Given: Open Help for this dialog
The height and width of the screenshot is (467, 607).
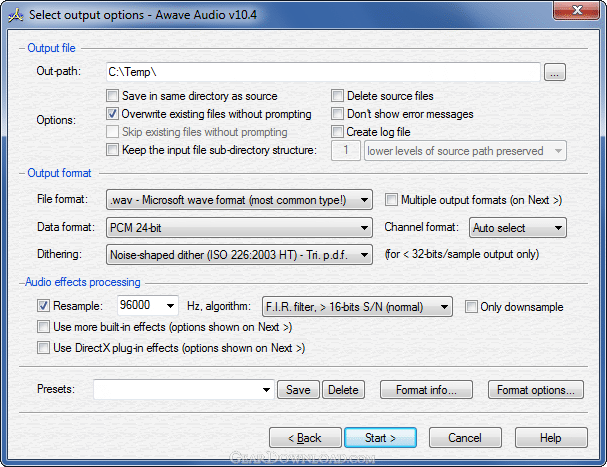Looking at the screenshot, I should (x=551, y=438).
